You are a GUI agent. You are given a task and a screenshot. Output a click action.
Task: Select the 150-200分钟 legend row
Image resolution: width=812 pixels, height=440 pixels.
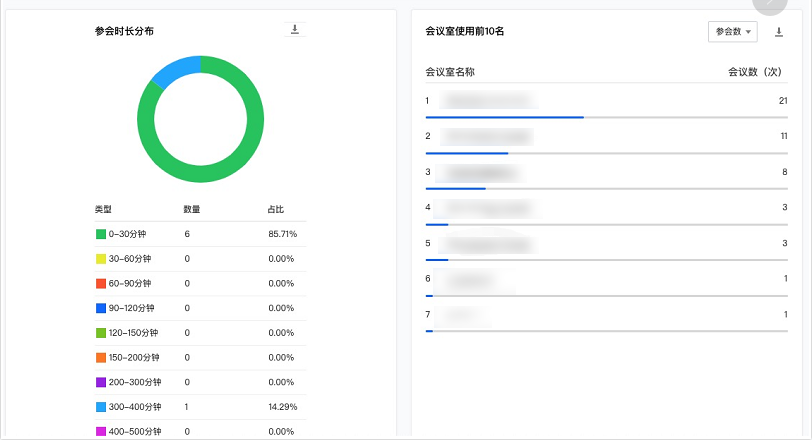tap(200, 358)
